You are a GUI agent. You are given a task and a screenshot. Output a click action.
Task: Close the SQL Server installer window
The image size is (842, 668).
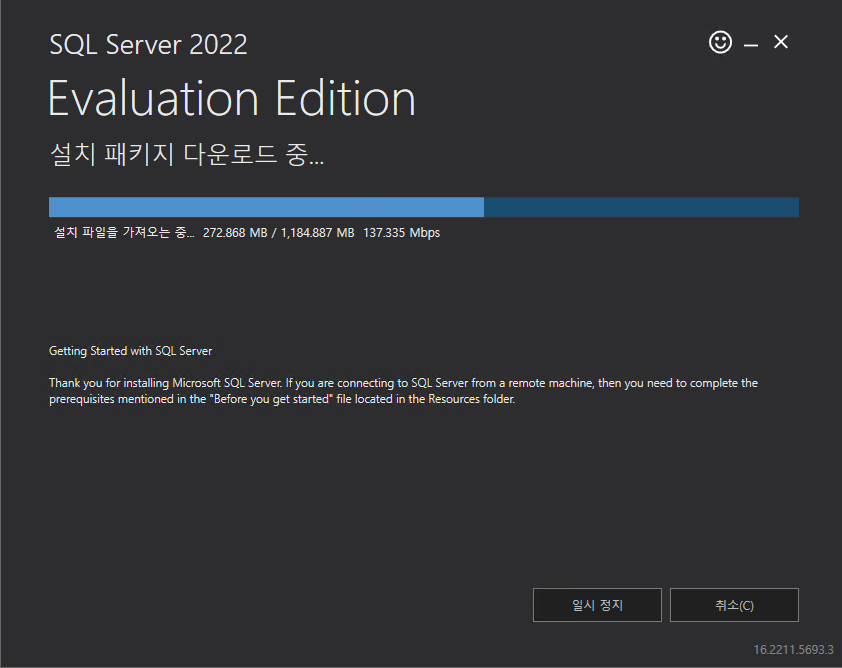[x=781, y=42]
